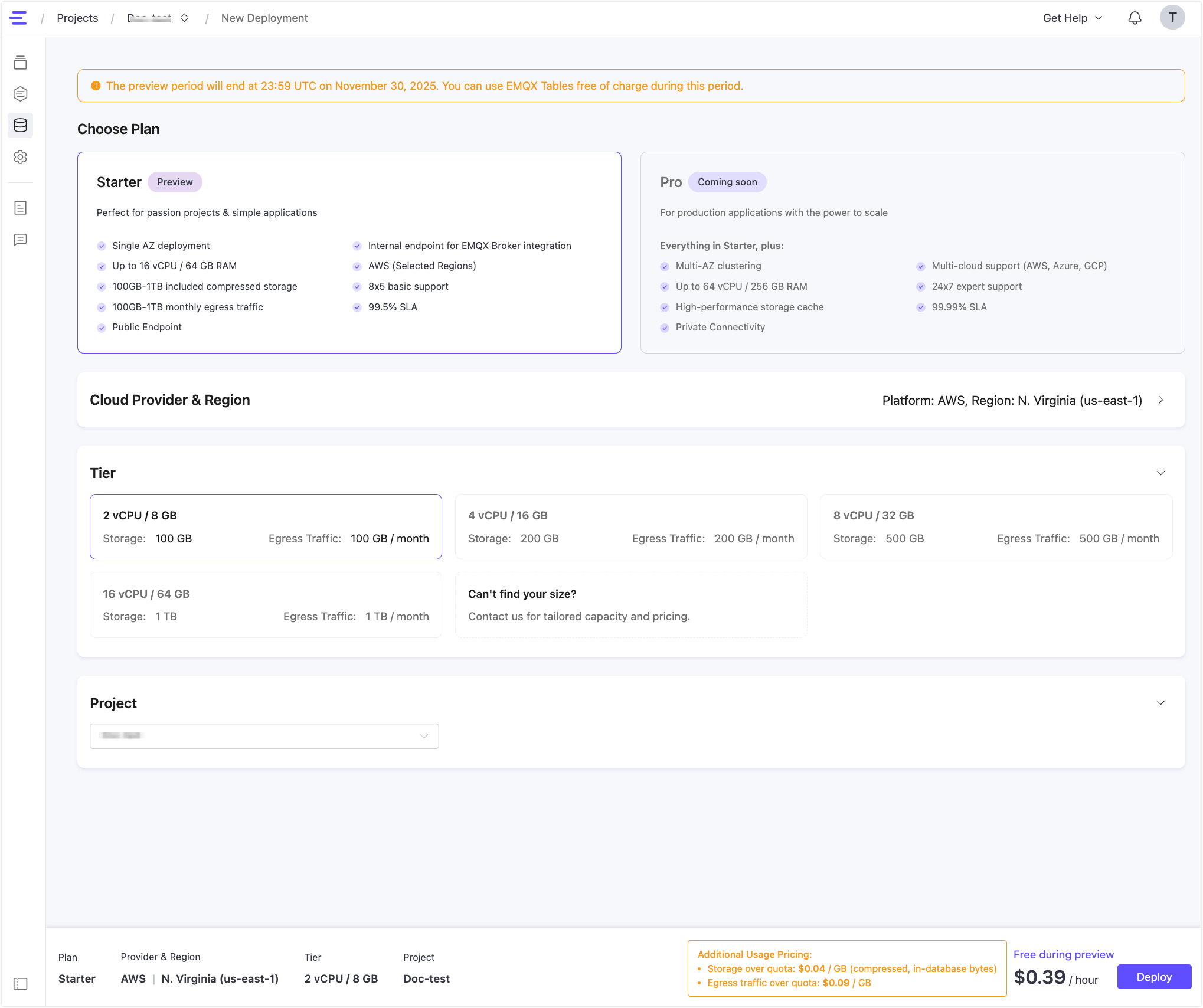Click the Deploy button

1154,977
